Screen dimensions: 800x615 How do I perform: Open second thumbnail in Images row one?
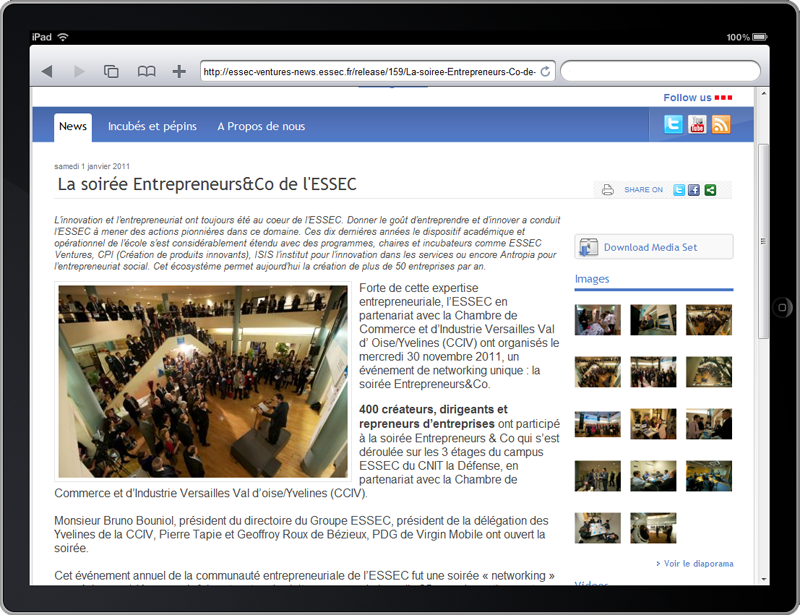coord(653,319)
